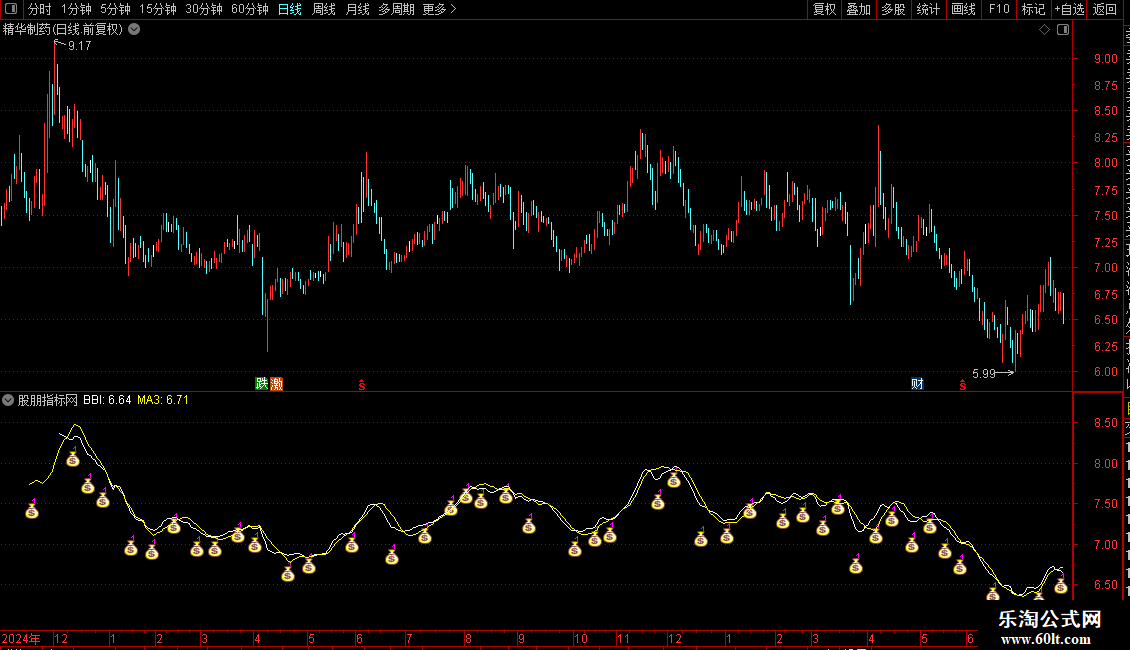Expand the 更多 period options
This screenshot has height=650, width=1130.
440,9
